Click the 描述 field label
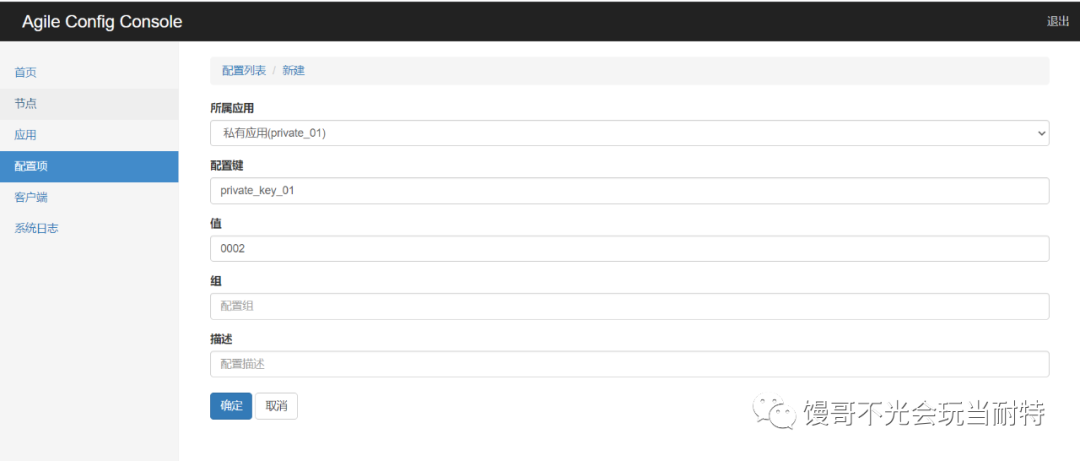 [221, 339]
